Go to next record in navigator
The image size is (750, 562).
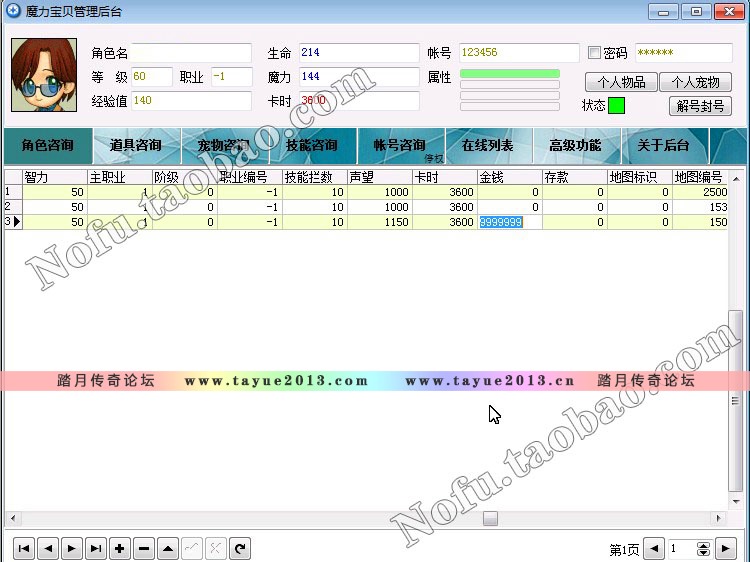pos(72,548)
